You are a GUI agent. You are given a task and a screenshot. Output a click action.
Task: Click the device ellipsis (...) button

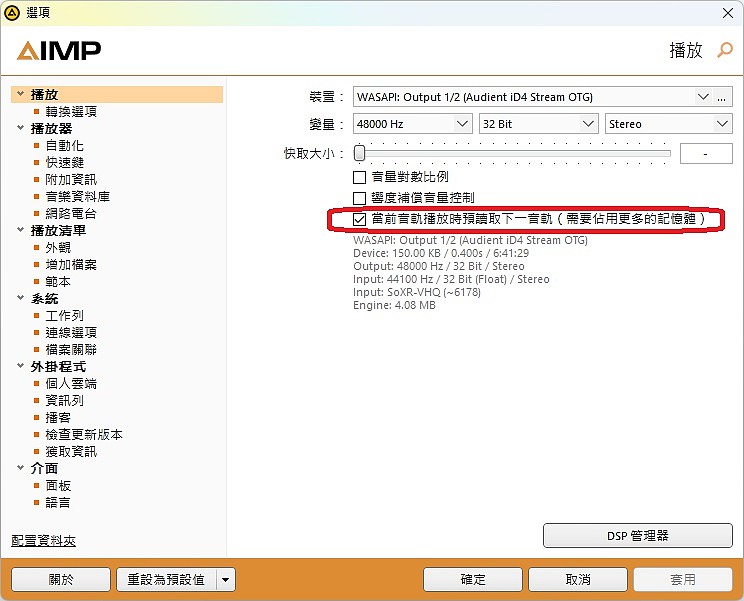pos(722,97)
